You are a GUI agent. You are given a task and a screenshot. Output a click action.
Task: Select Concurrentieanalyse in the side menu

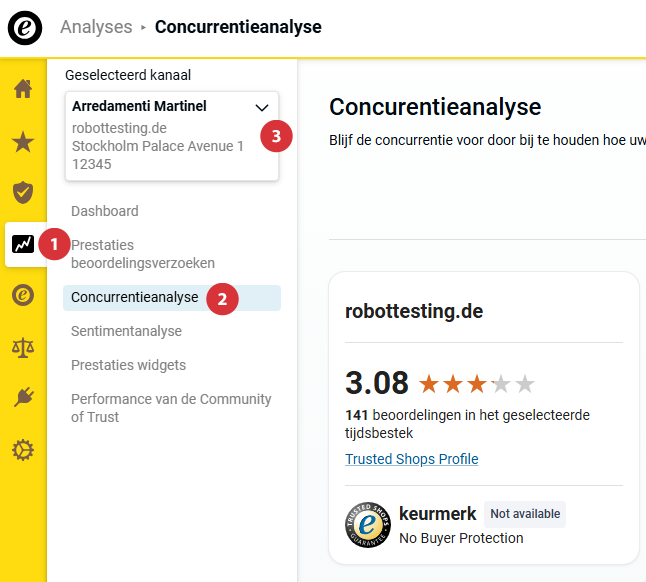(135, 298)
